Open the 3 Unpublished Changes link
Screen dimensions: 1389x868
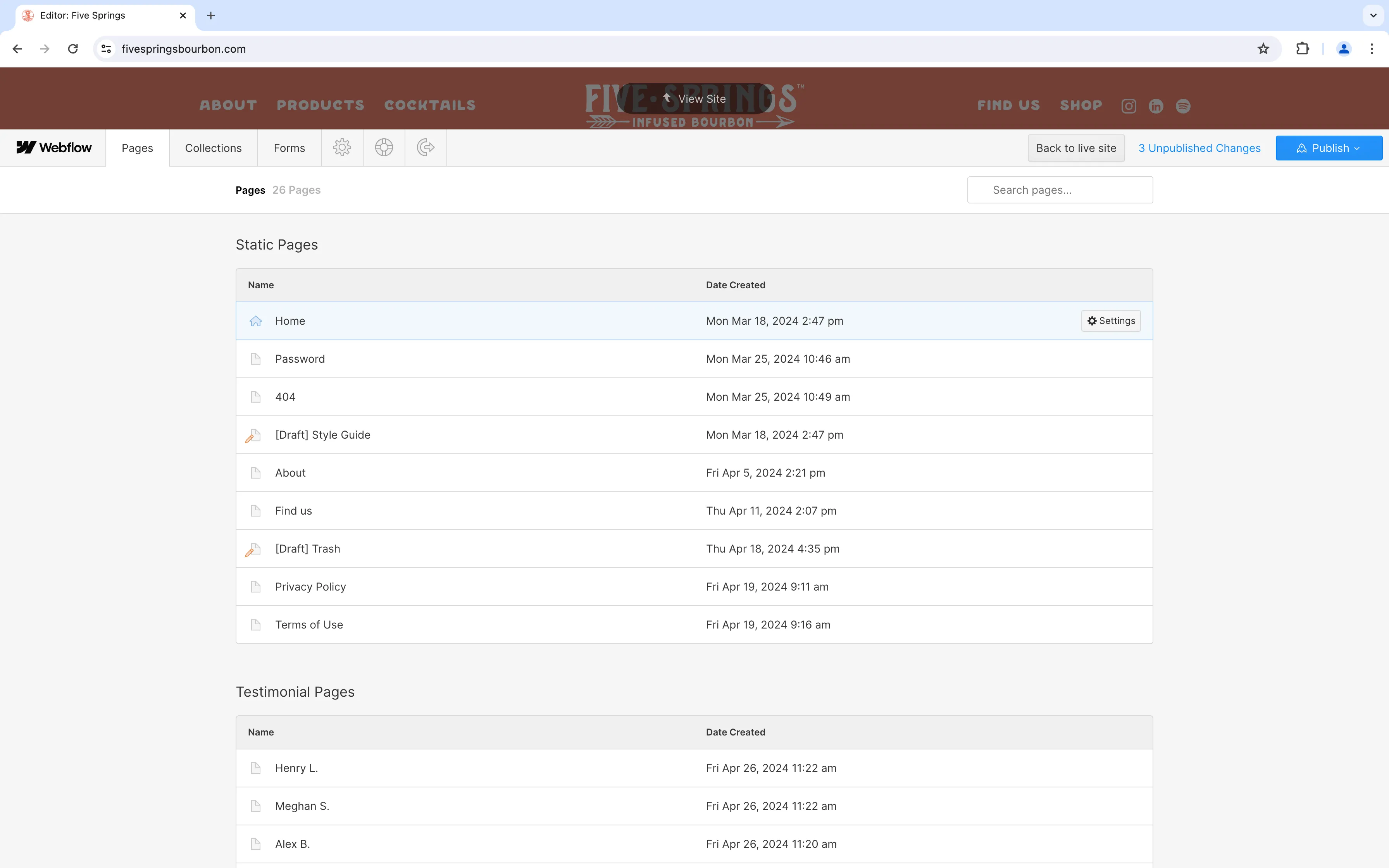[x=1199, y=148]
